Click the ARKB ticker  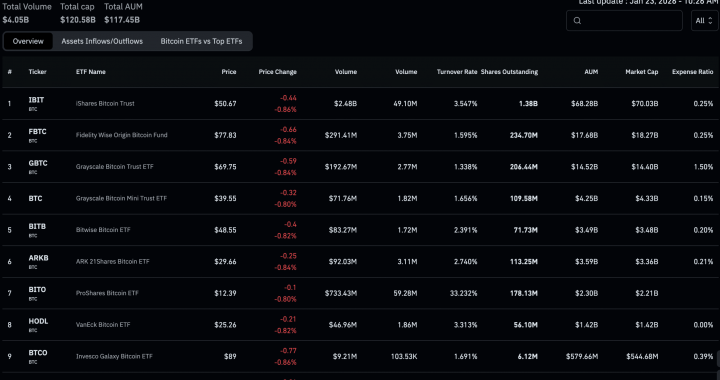click(38, 258)
